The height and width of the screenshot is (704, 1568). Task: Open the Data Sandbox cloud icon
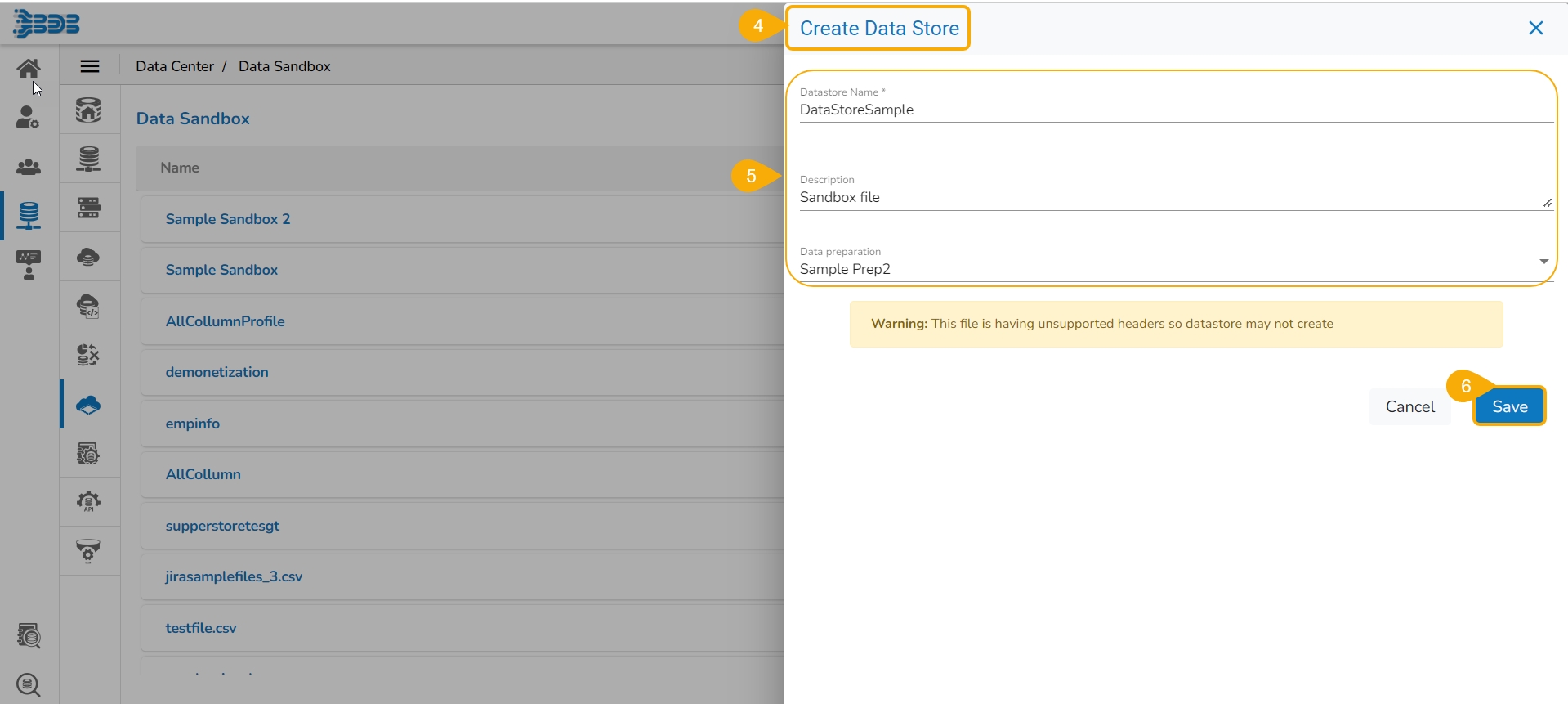pos(88,404)
